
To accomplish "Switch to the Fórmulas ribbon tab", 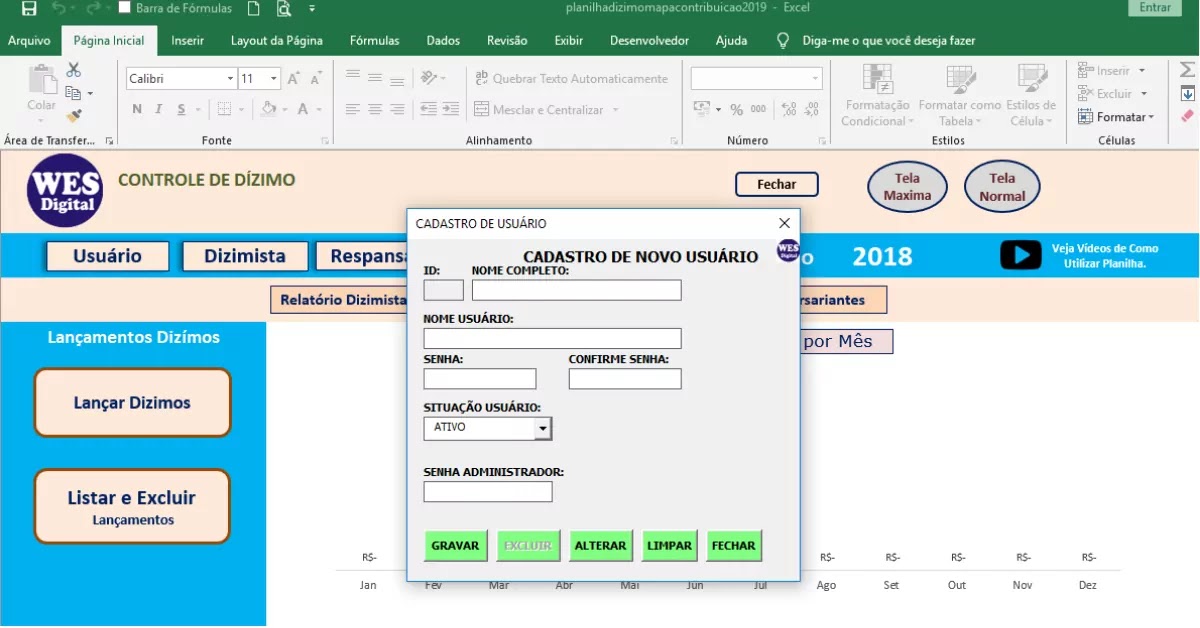I will [374, 41].
